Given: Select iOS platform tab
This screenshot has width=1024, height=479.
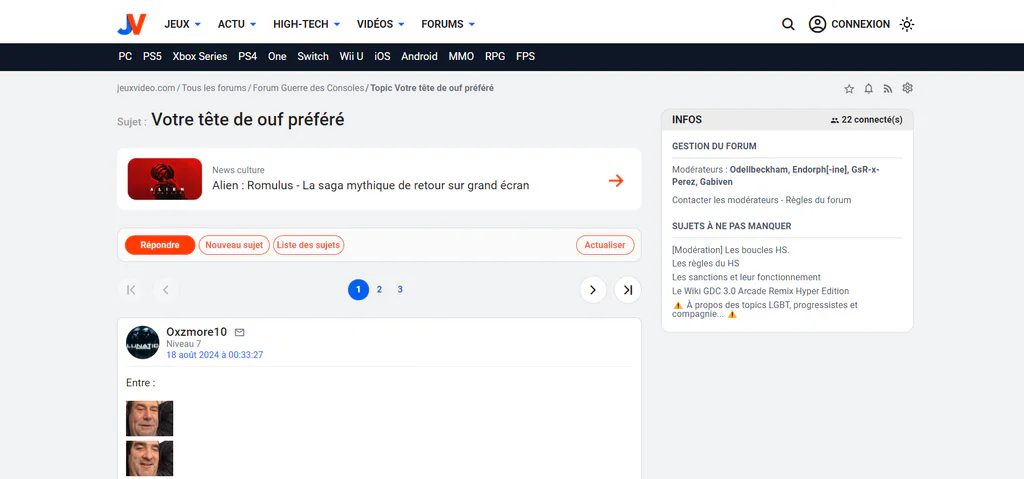Looking at the screenshot, I should coord(382,57).
